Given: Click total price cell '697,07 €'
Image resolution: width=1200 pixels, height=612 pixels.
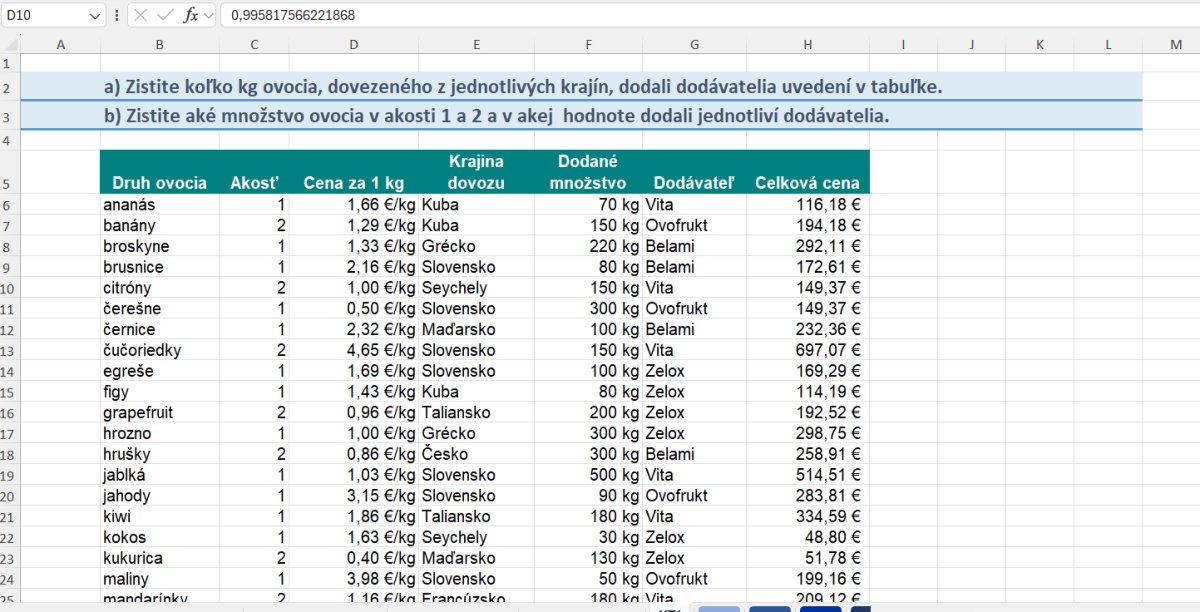Looking at the screenshot, I should pyautogui.click(x=807, y=350).
